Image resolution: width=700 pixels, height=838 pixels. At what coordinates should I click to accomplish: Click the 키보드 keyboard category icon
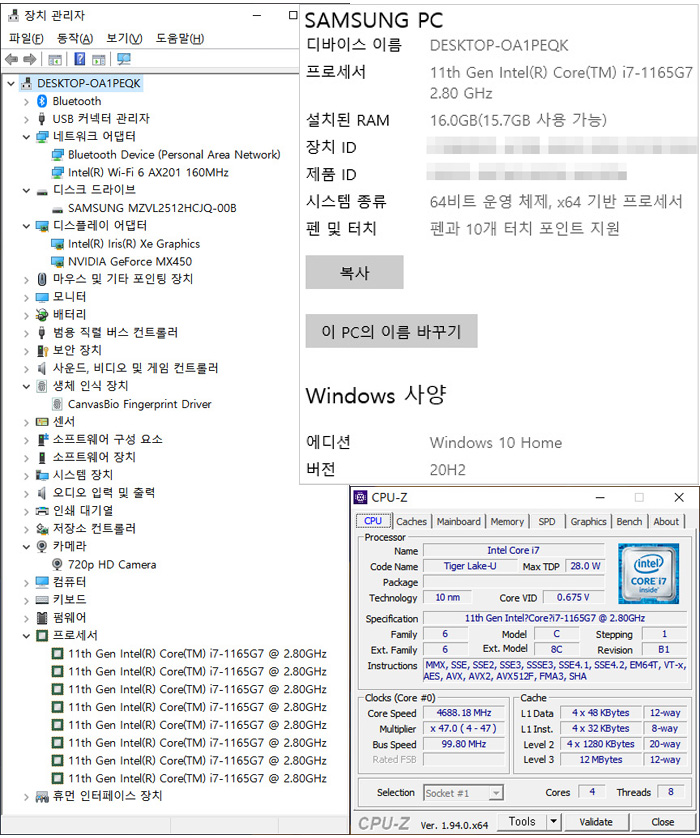[x=42, y=600]
